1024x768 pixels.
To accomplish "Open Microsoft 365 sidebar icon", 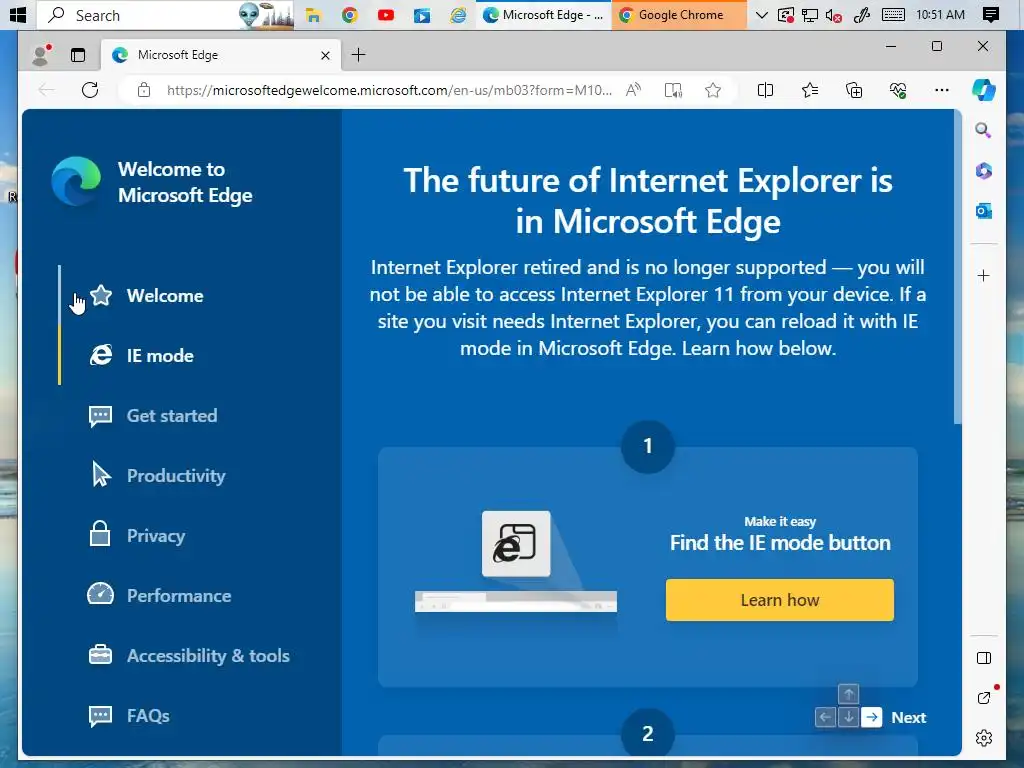I will (x=984, y=171).
